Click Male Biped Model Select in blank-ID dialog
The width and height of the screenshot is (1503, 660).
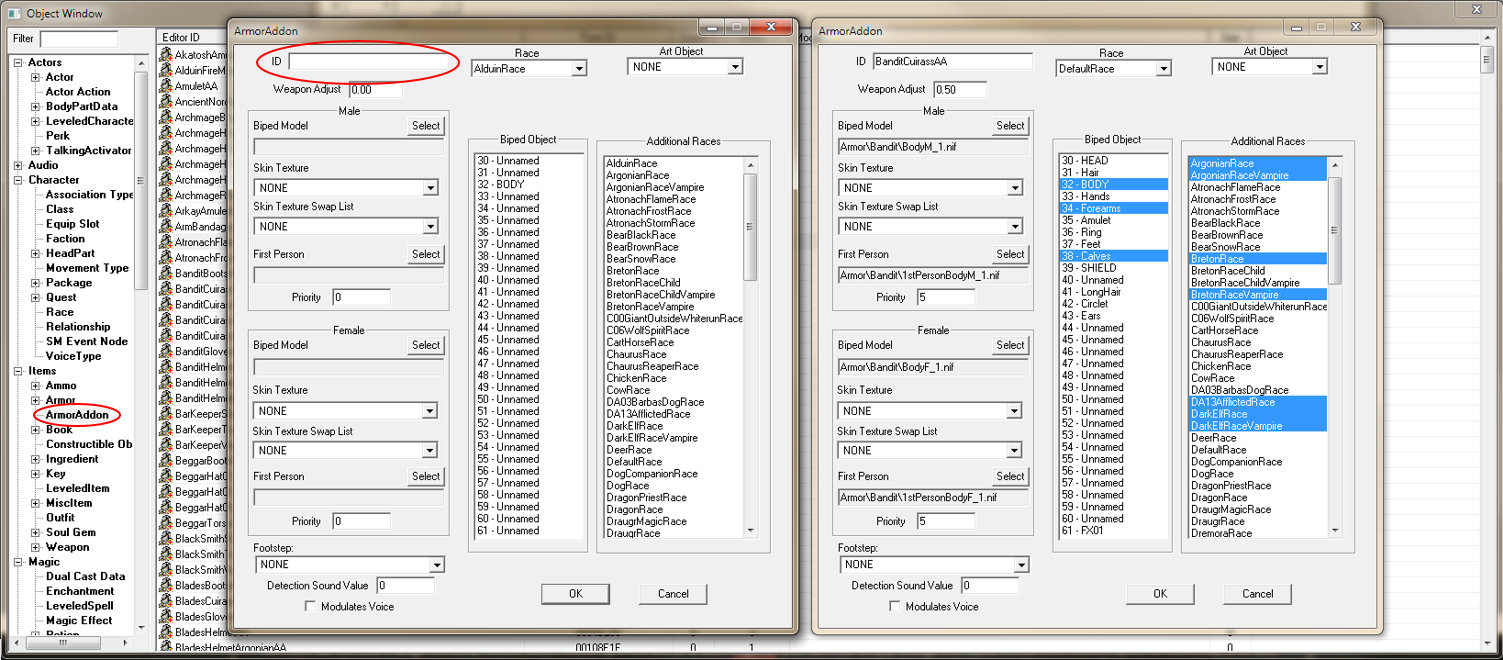tap(426, 125)
